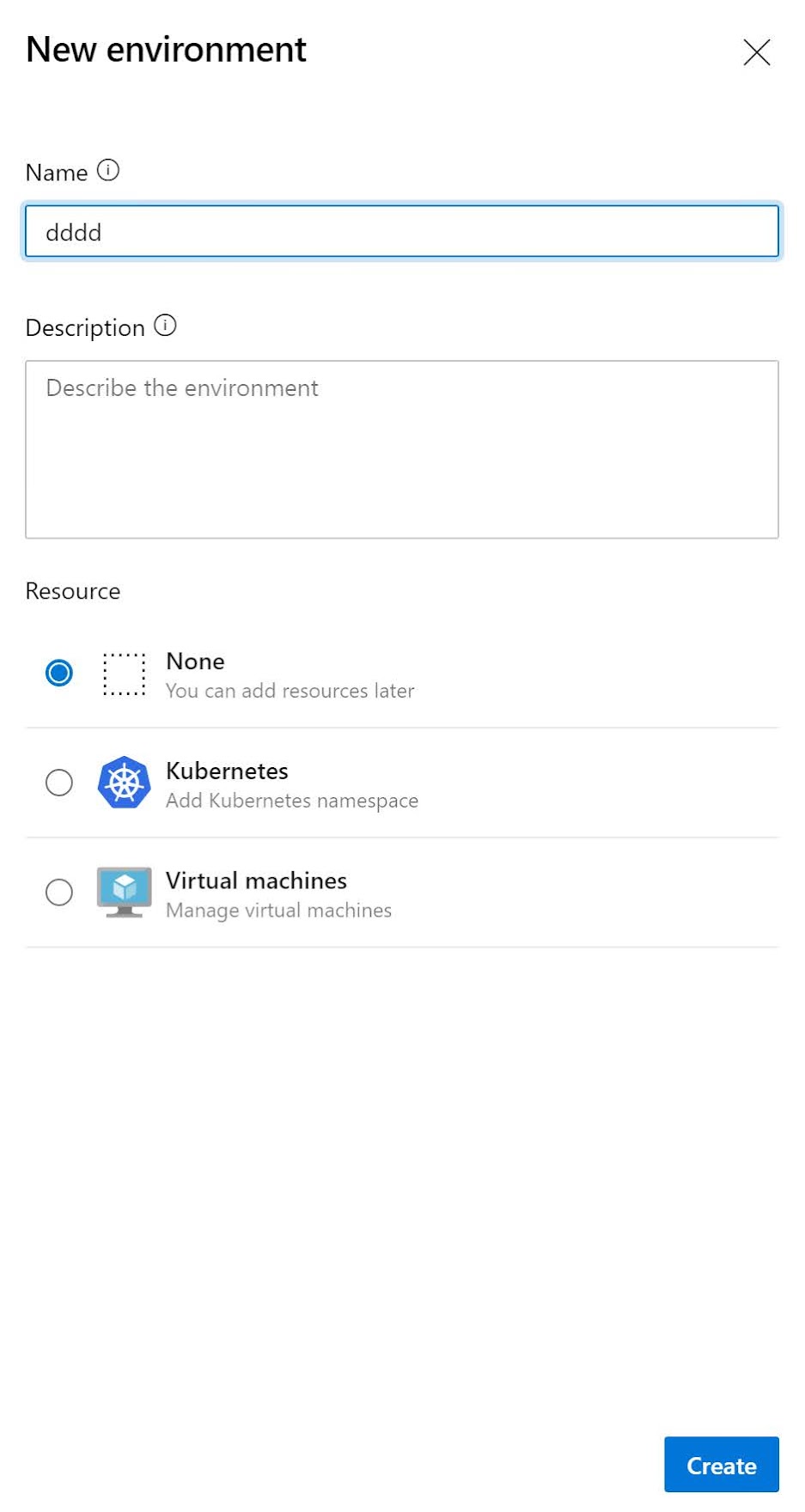
Task: Click into the Describe the environment textbox
Action: pos(402,449)
